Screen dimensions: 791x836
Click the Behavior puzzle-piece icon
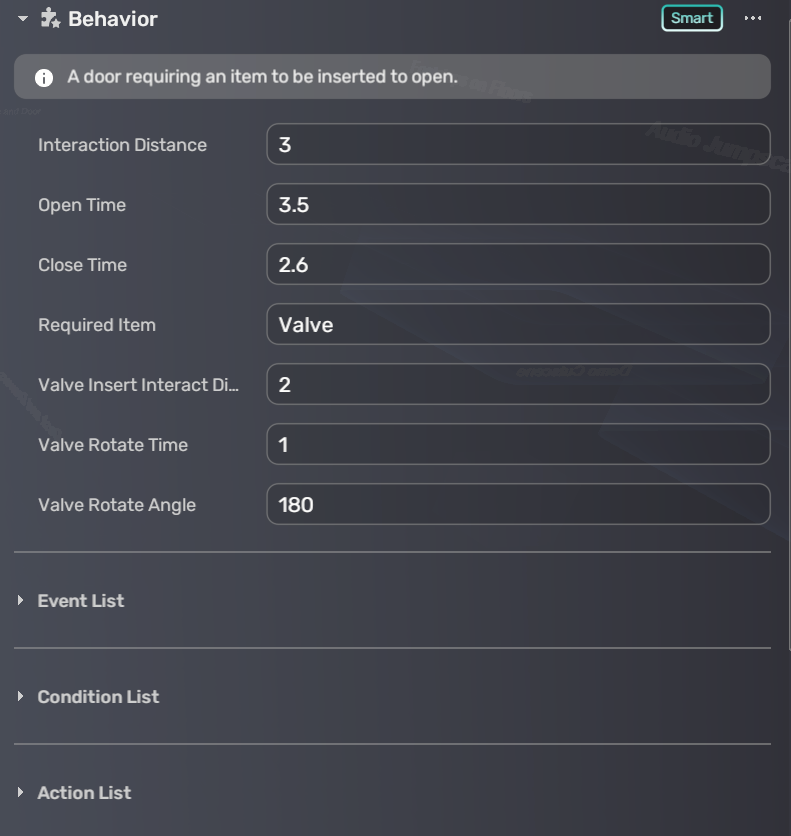pyautogui.click(x=50, y=18)
